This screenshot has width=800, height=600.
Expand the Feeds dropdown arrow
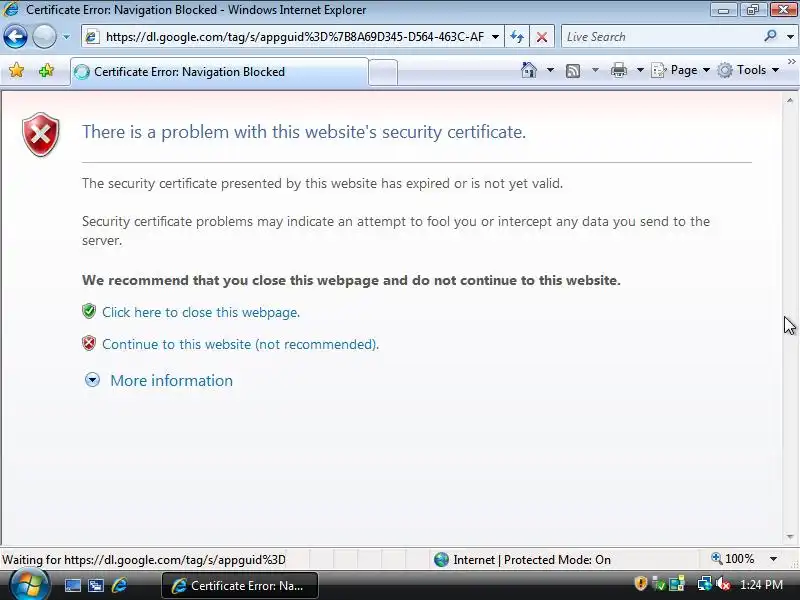coord(595,70)
